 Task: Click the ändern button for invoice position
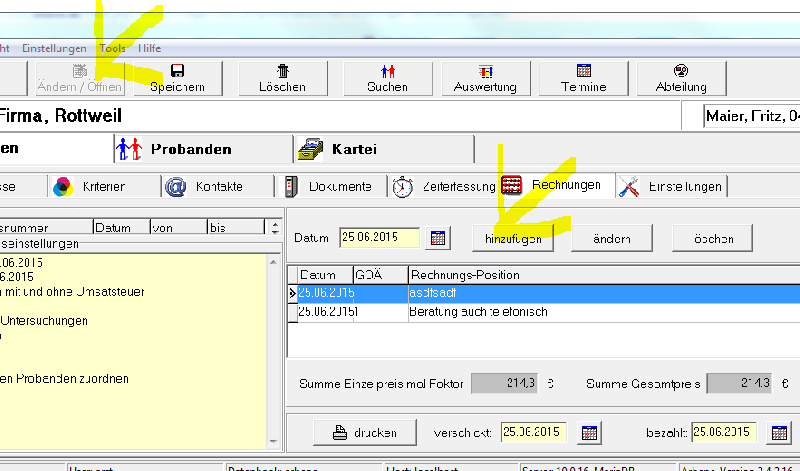click(612, 239)
